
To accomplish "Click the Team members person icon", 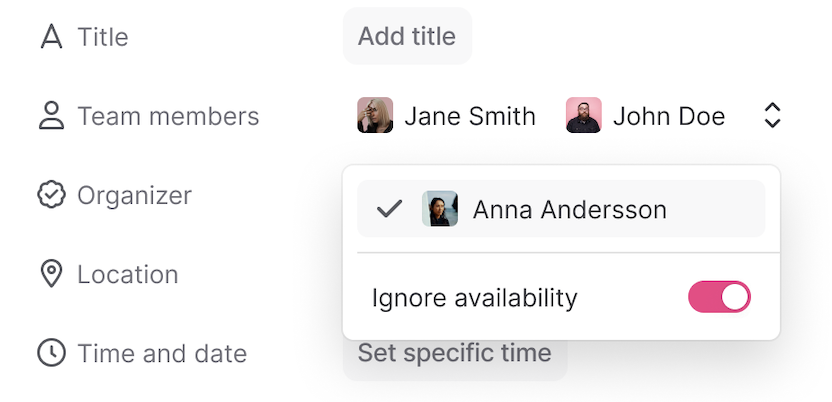I will pyautogui.click(x=50, y=116).
